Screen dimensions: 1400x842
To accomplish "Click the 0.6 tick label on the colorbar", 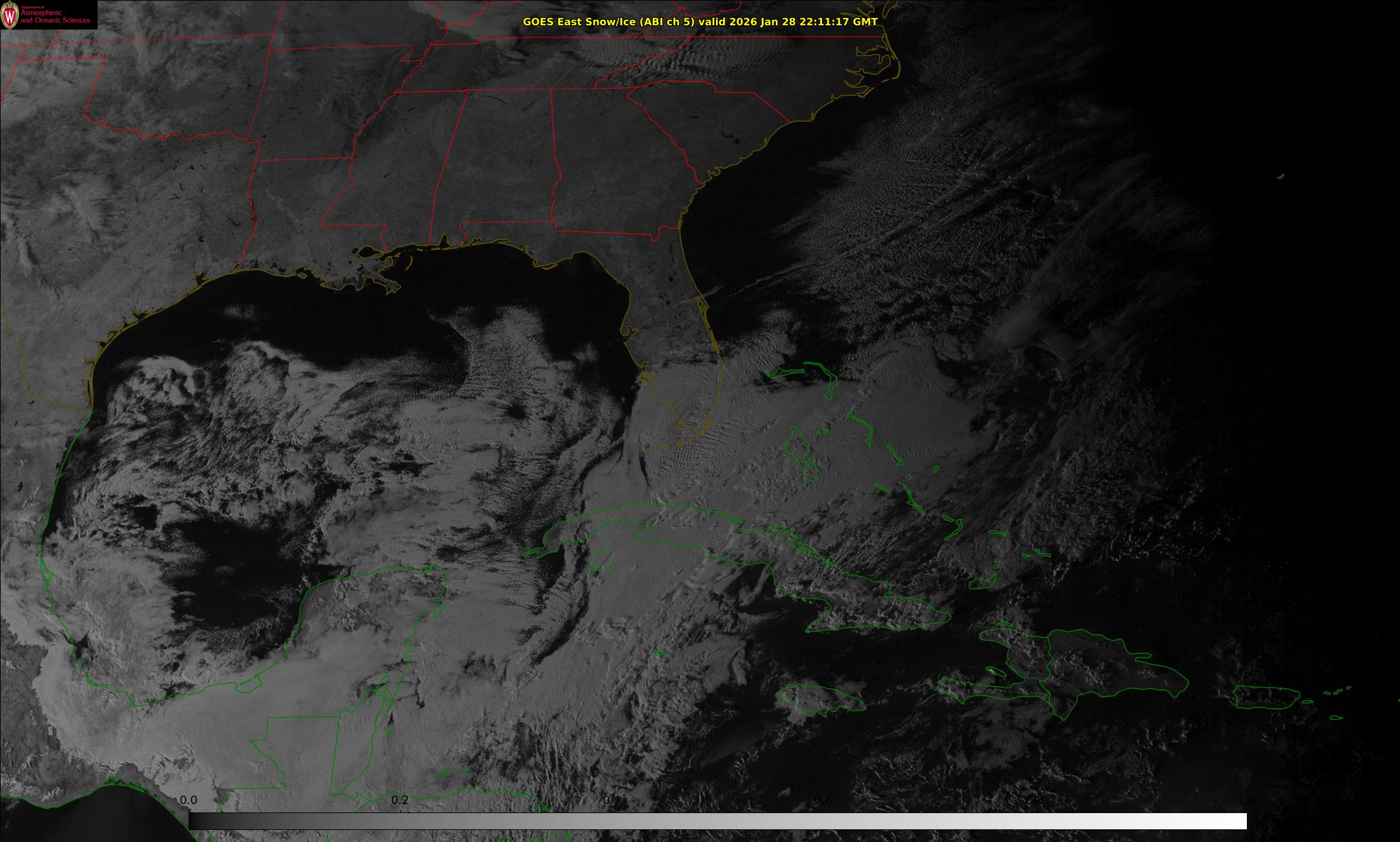I will (x=823, y=800).
